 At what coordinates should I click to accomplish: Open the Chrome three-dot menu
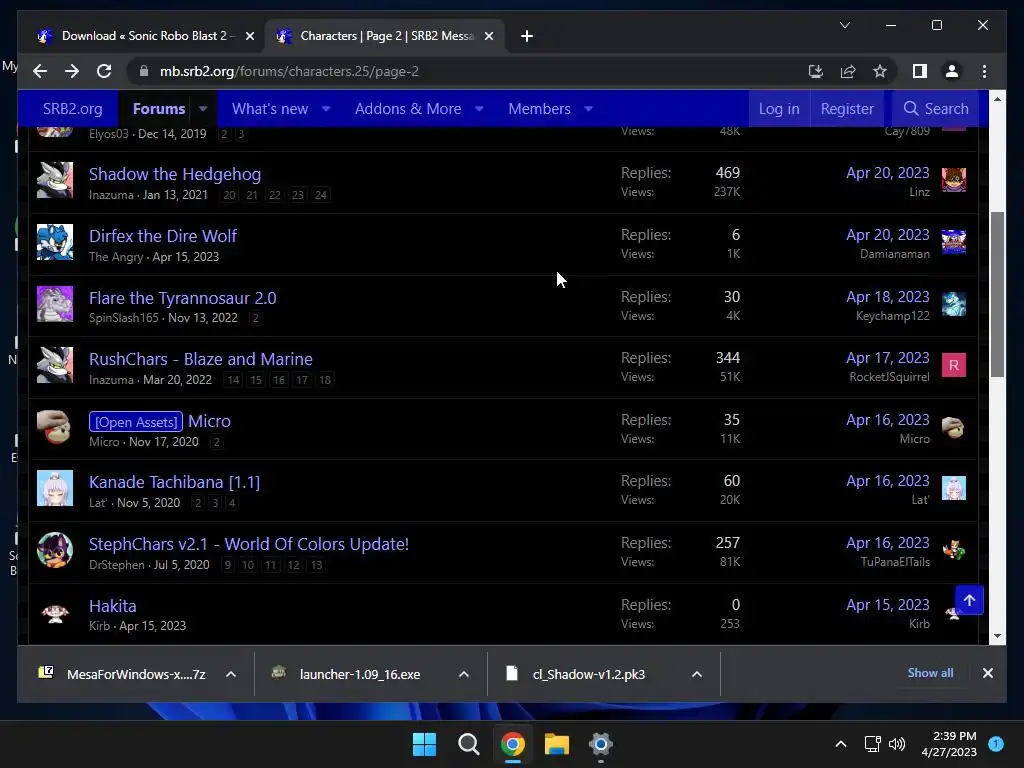coord(984,71)
